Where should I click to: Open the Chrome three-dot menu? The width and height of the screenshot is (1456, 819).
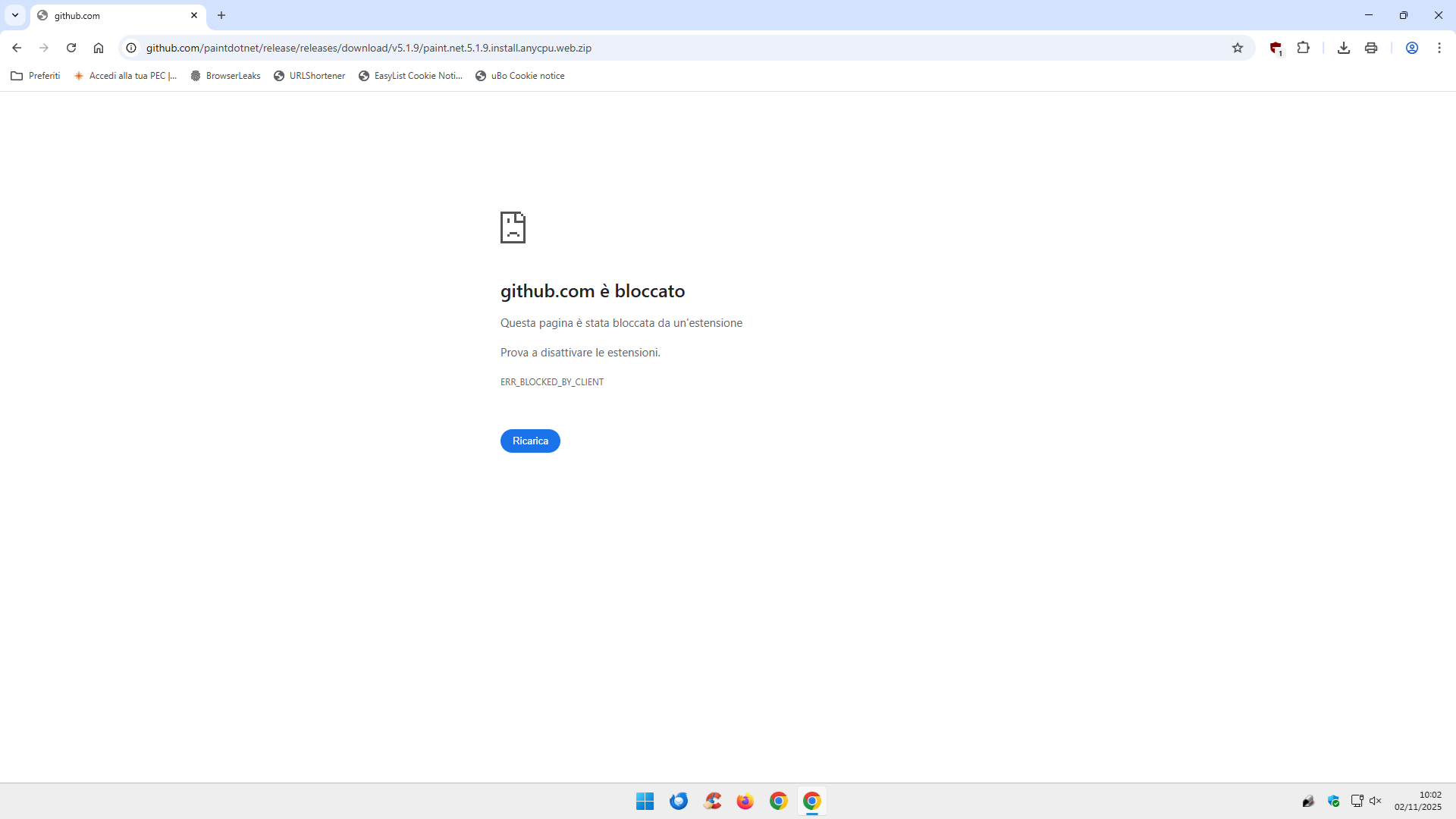pyautogui.click(x=1439, y=48)
